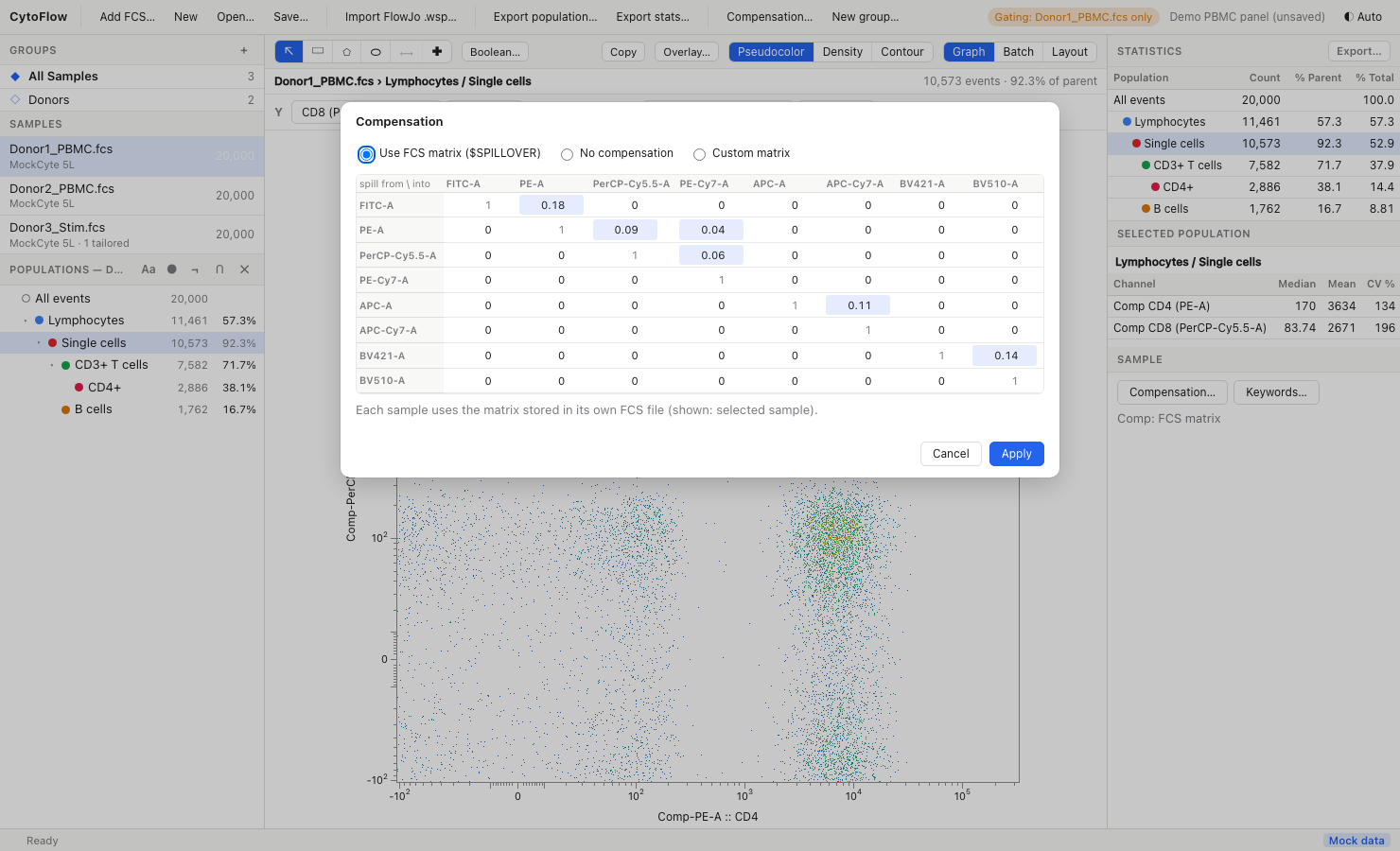Viewport: 1400px width, 851px height.
Task: Switch to Contour plot mode
Action: 902,52
